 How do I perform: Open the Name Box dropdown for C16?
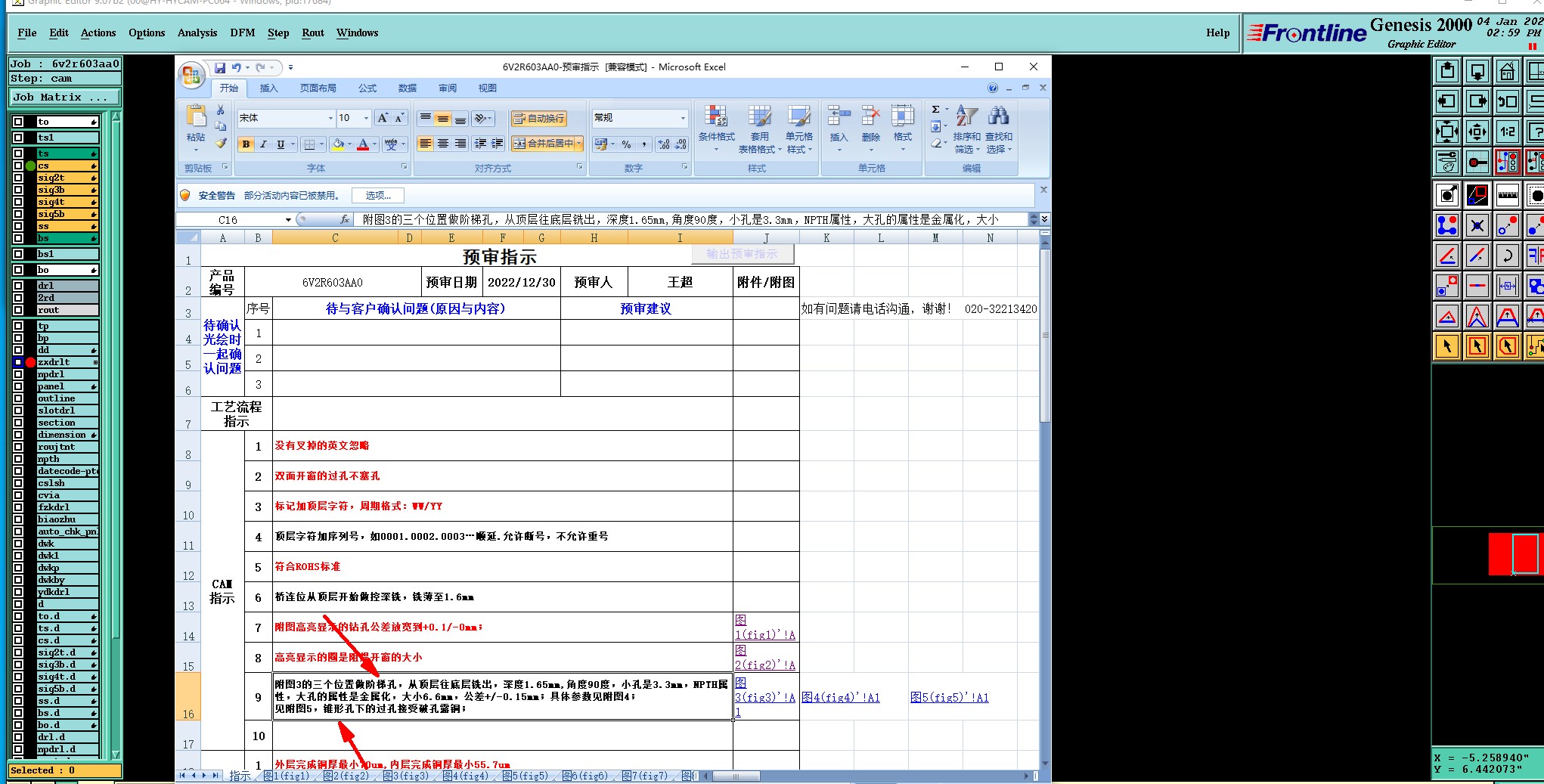point(288,220)
